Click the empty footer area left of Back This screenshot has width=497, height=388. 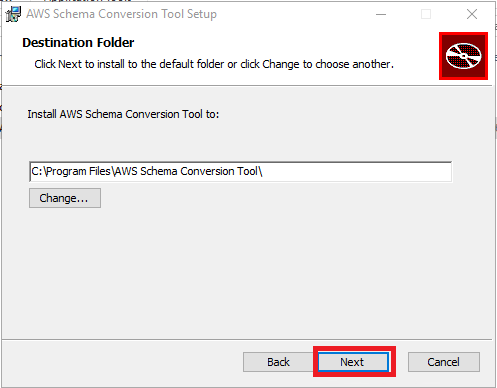pos(122,363)
